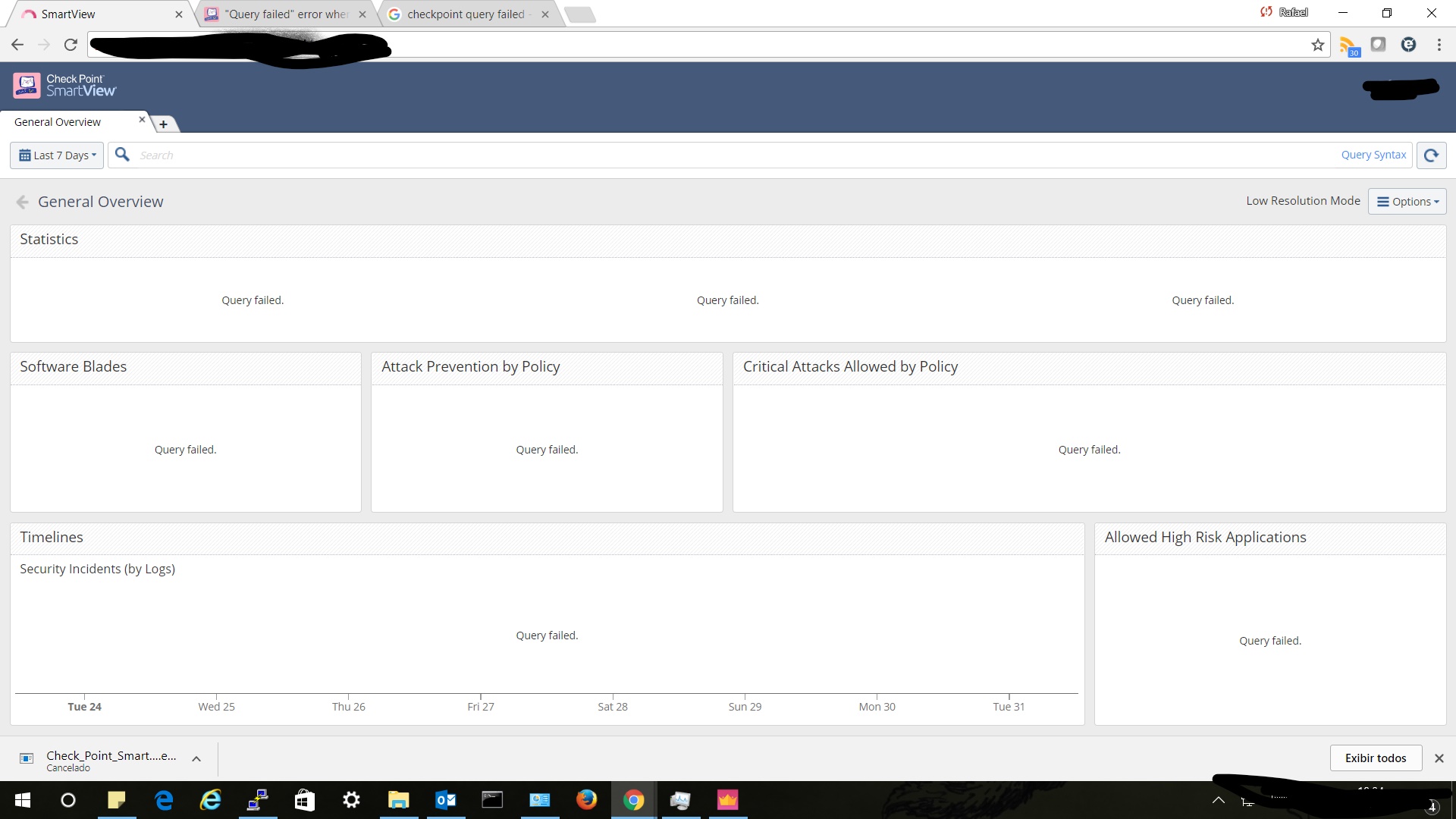Go back in Chrome browser
The height and width of the screenshot is (819, 1456).
(x=17, y=45)
